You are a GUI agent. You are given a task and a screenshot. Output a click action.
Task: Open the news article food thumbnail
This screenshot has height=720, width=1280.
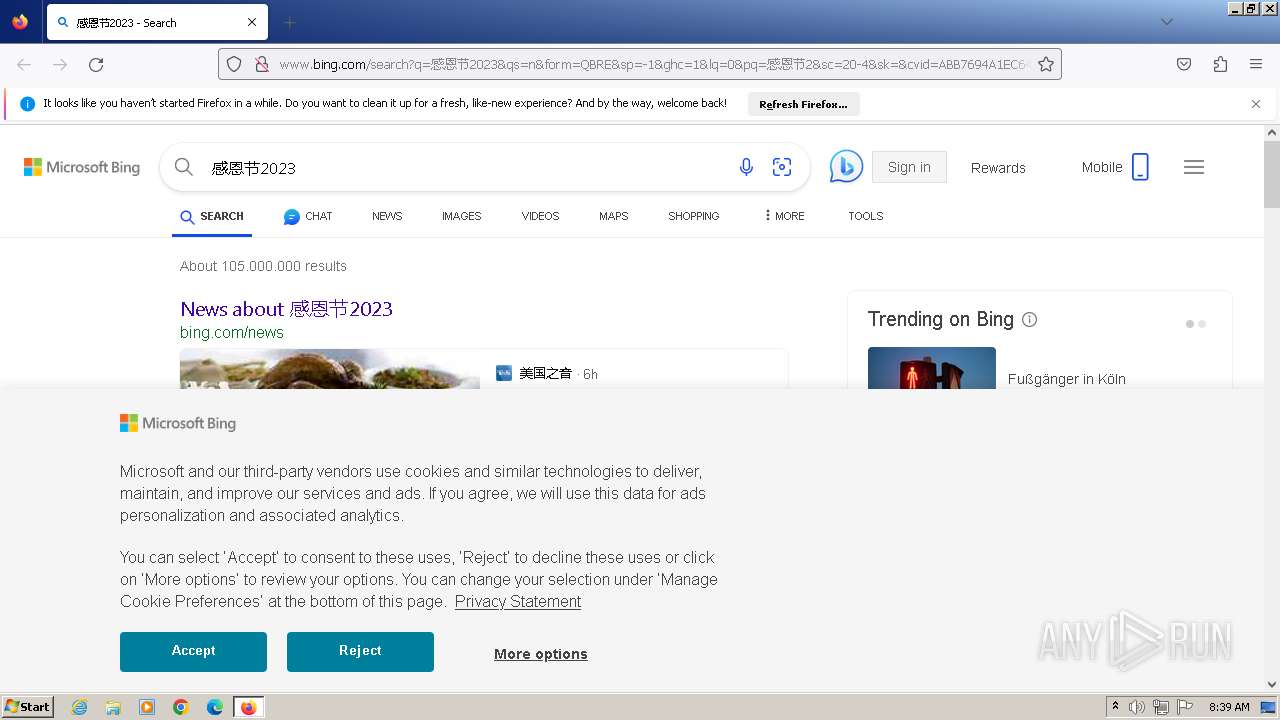pos(330,369)
